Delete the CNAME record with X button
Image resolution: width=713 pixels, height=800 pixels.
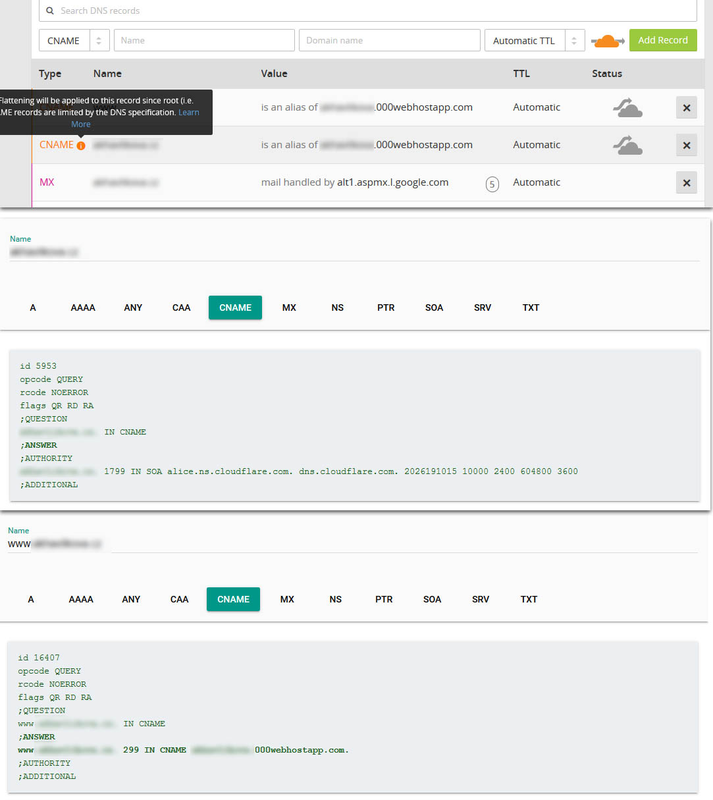686,146
